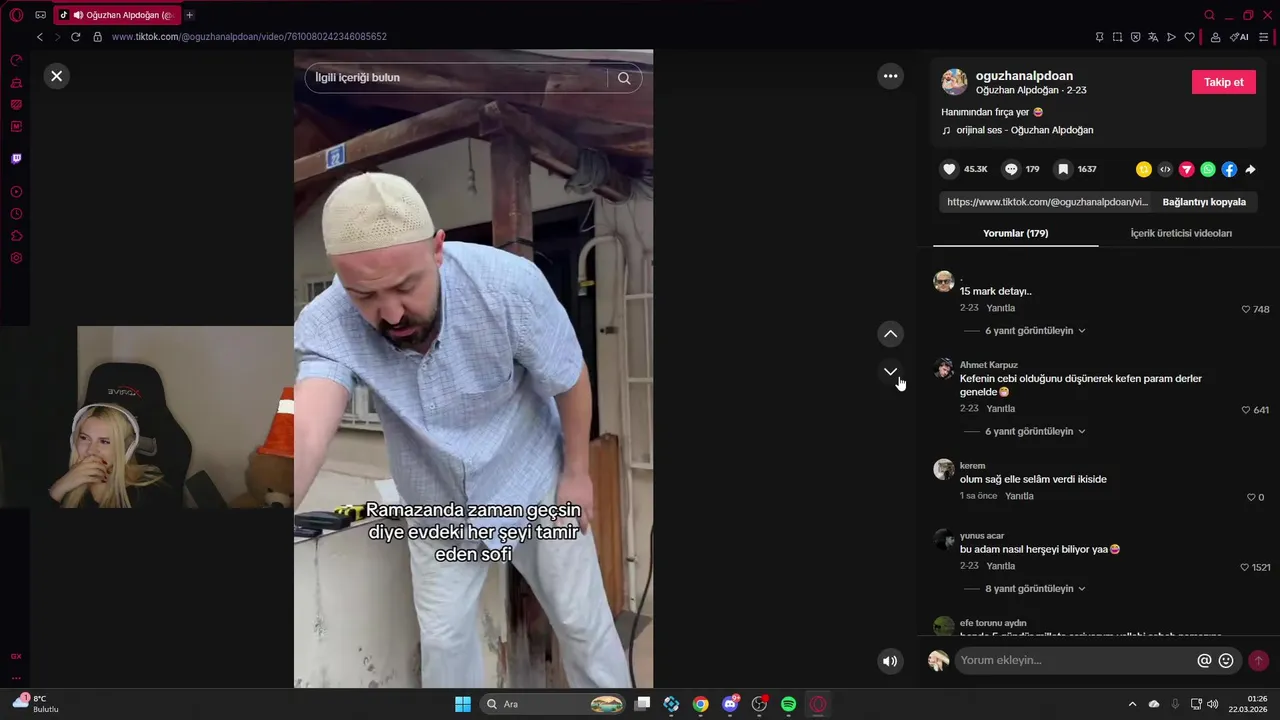The height and width of the screenshot is (720, 1280).
Task: Open browser profile account icon
Action: [x=1215, y=37]
